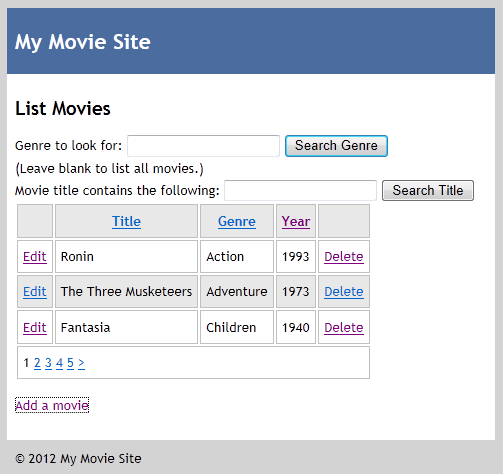Delete the Ronin movie
Image resolution: width=503 pixels, height=474 pixels.
point(344,257)
